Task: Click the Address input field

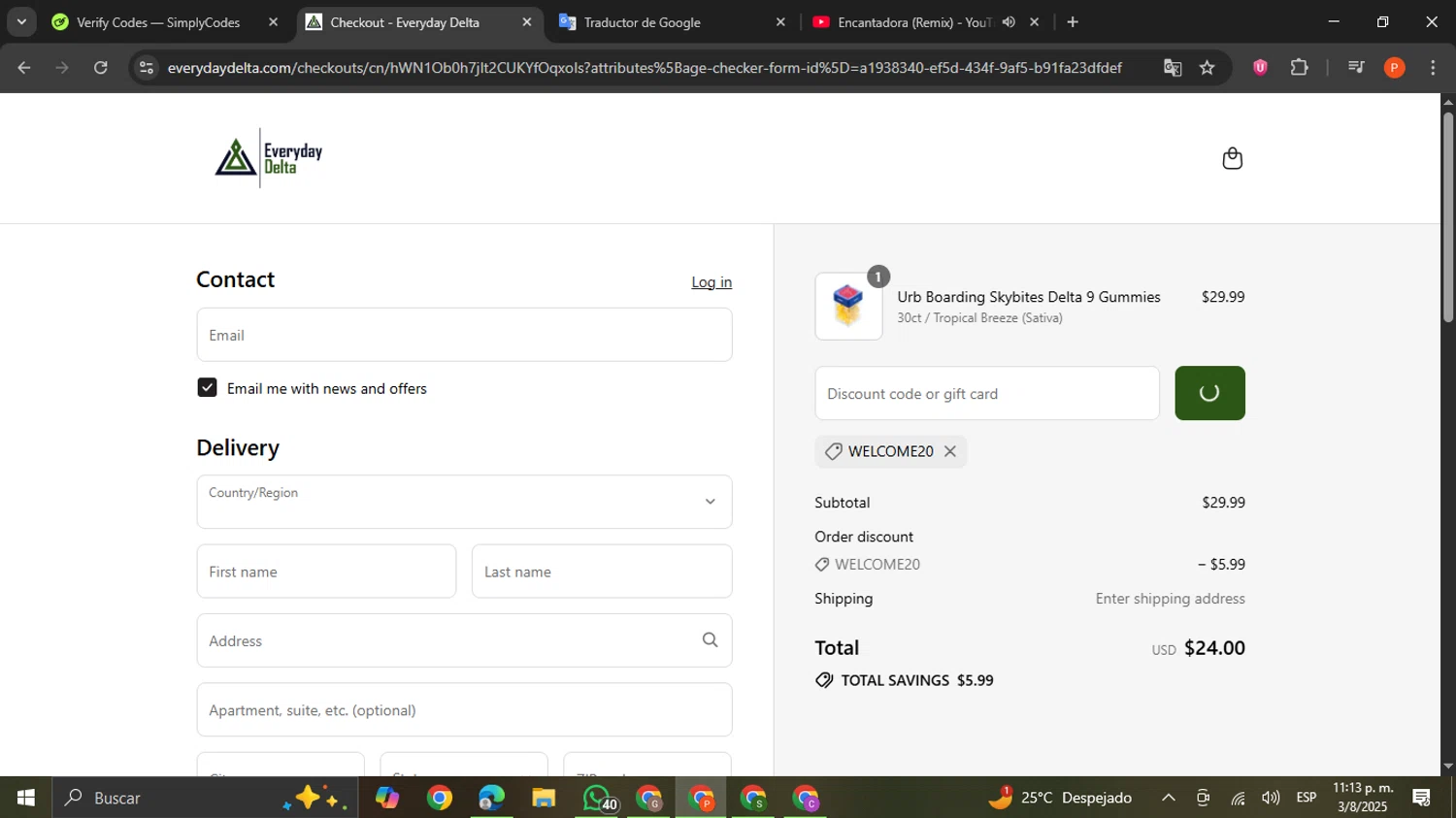Action: (x=464, y=640)
